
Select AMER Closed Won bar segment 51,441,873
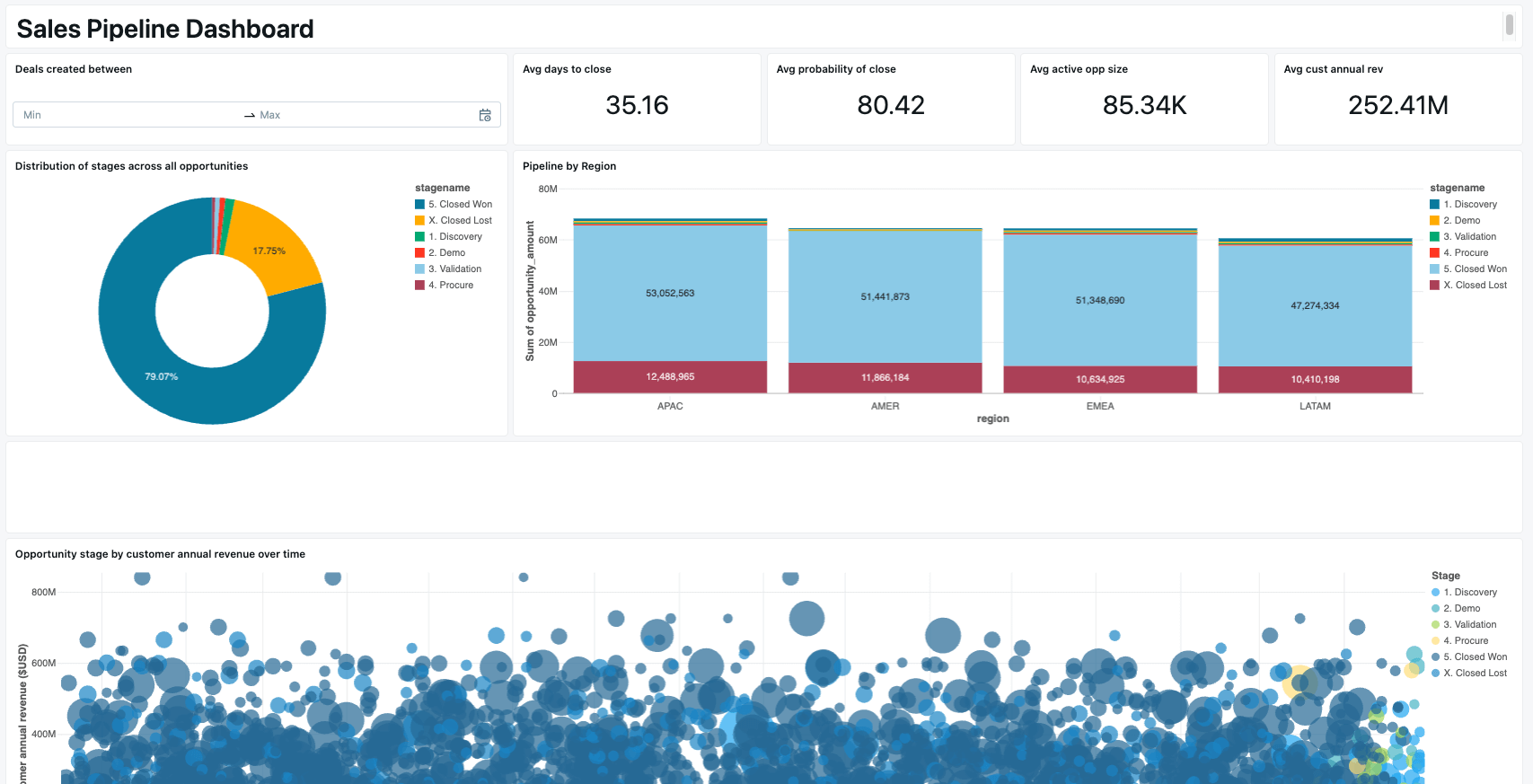(x=885, y=296)
